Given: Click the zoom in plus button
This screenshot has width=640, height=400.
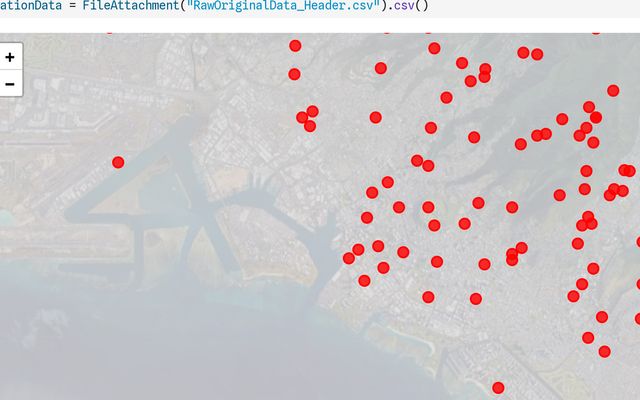Looking at the screenshot, I should 10,57.
